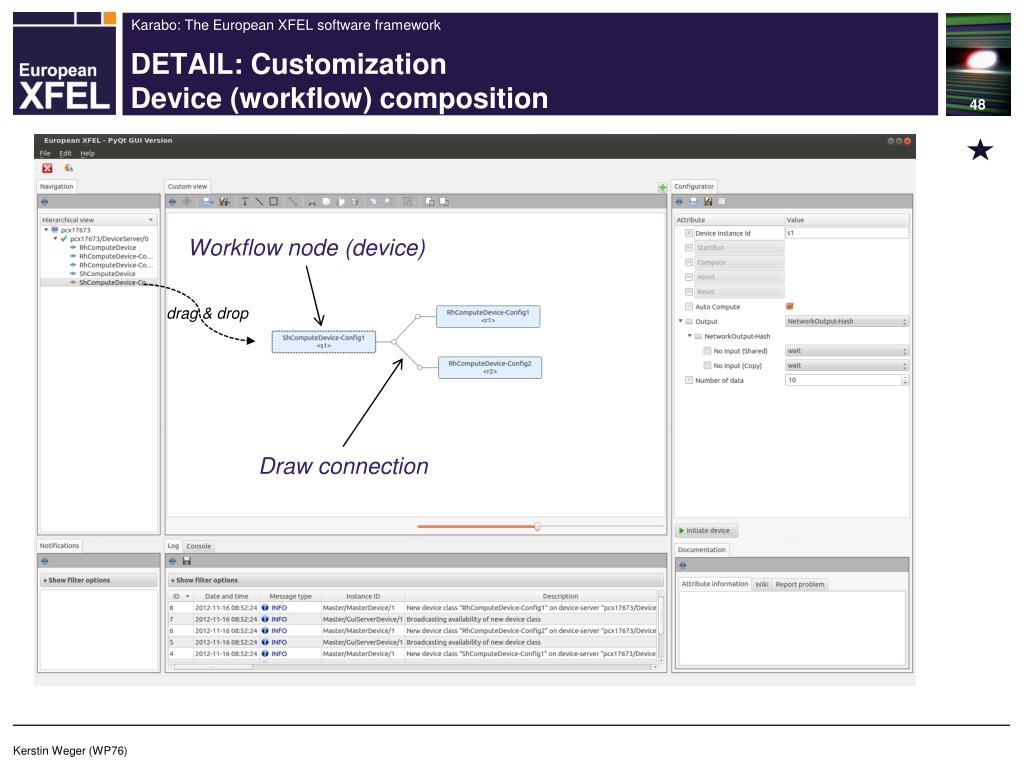Image resolution: width=1024 pixels, height=768 pixels.
Task: Click RhComputeDevice-Config1 workflow node
Action: [488, 317]
